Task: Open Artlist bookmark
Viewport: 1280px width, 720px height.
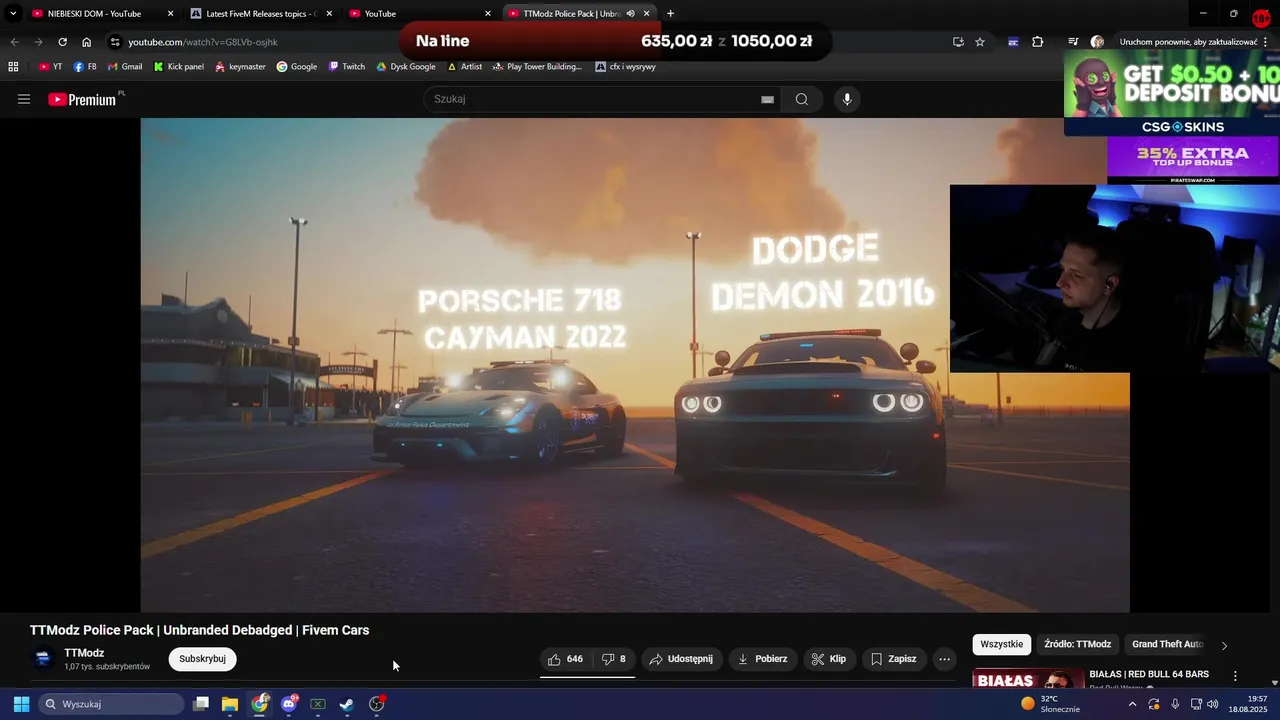Action: coord(465,67)
